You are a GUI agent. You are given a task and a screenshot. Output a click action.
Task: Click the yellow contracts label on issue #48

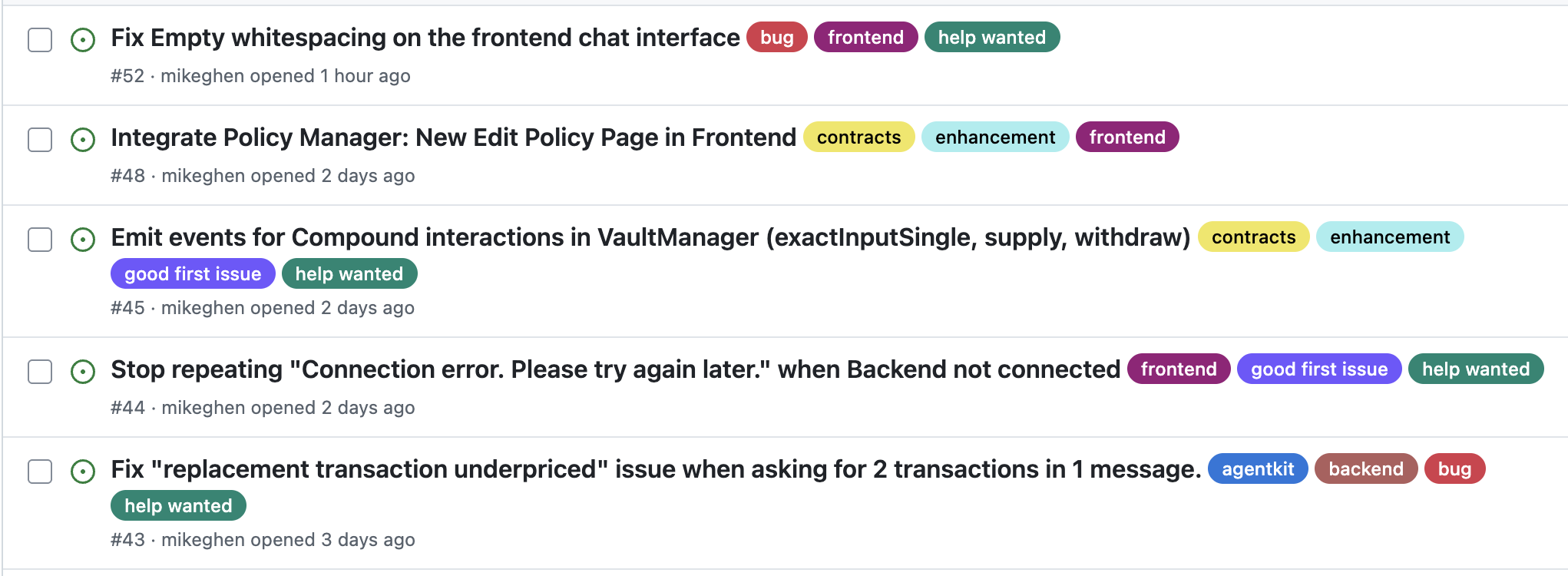point(858,137)
